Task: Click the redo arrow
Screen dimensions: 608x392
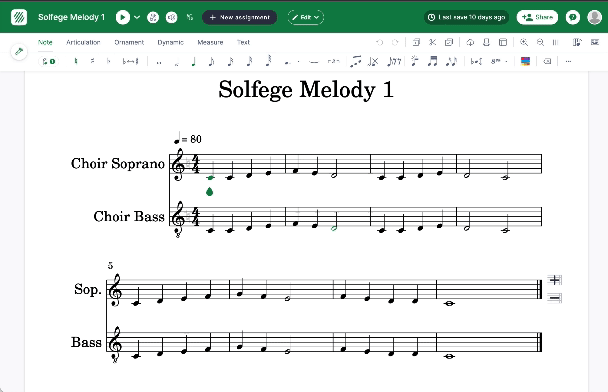Action: pos(395,42)
